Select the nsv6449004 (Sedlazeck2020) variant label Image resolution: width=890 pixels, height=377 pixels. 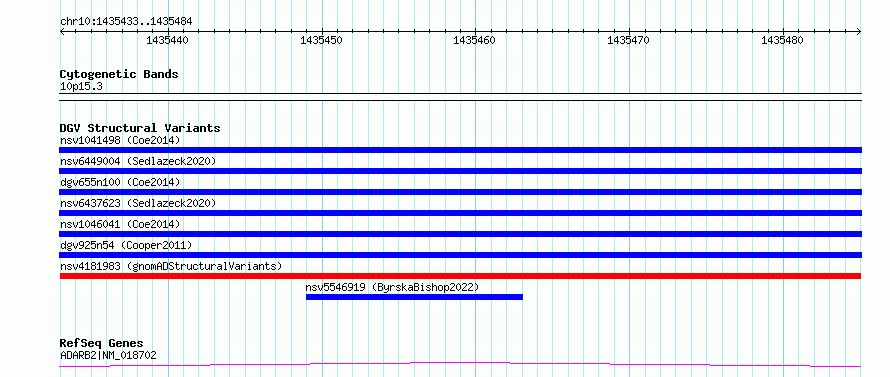138,161
